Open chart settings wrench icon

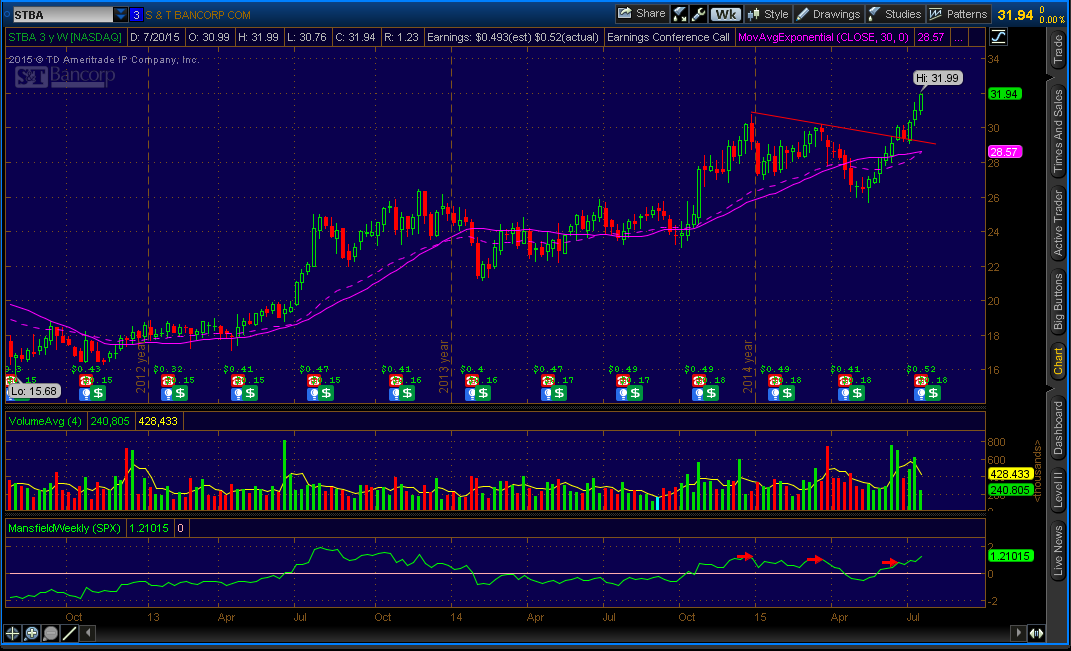coord(698,14)
